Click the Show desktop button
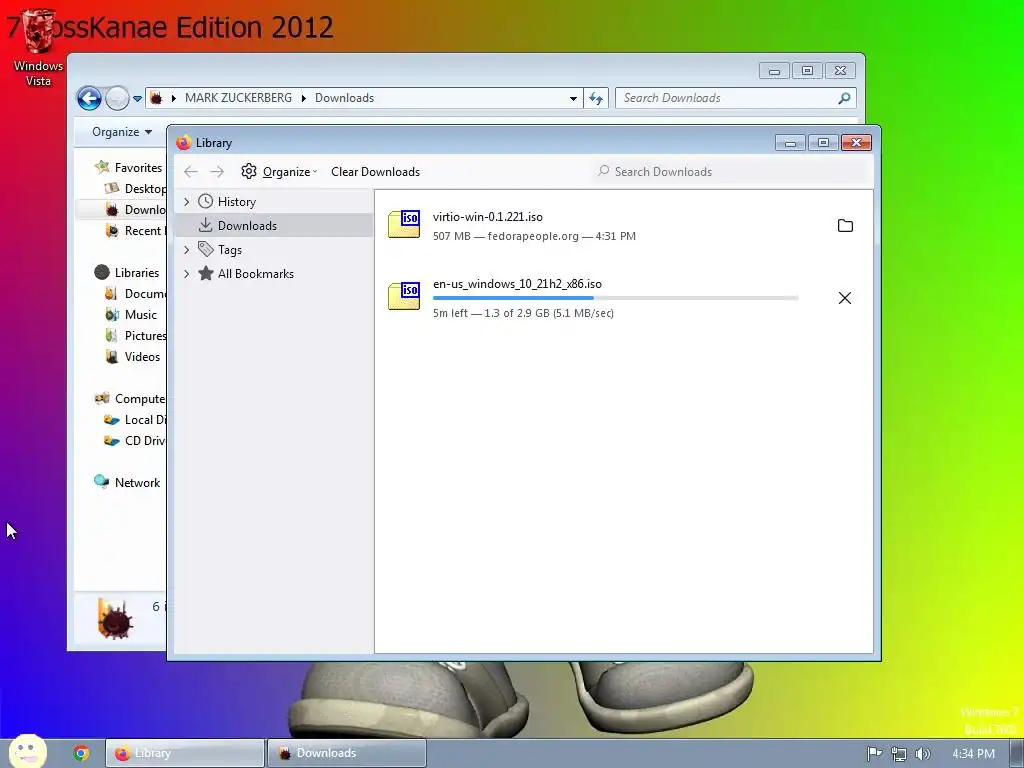The width and height of the screenshot is (1024, 768). pyautogui.click(x=1017, y=754)
